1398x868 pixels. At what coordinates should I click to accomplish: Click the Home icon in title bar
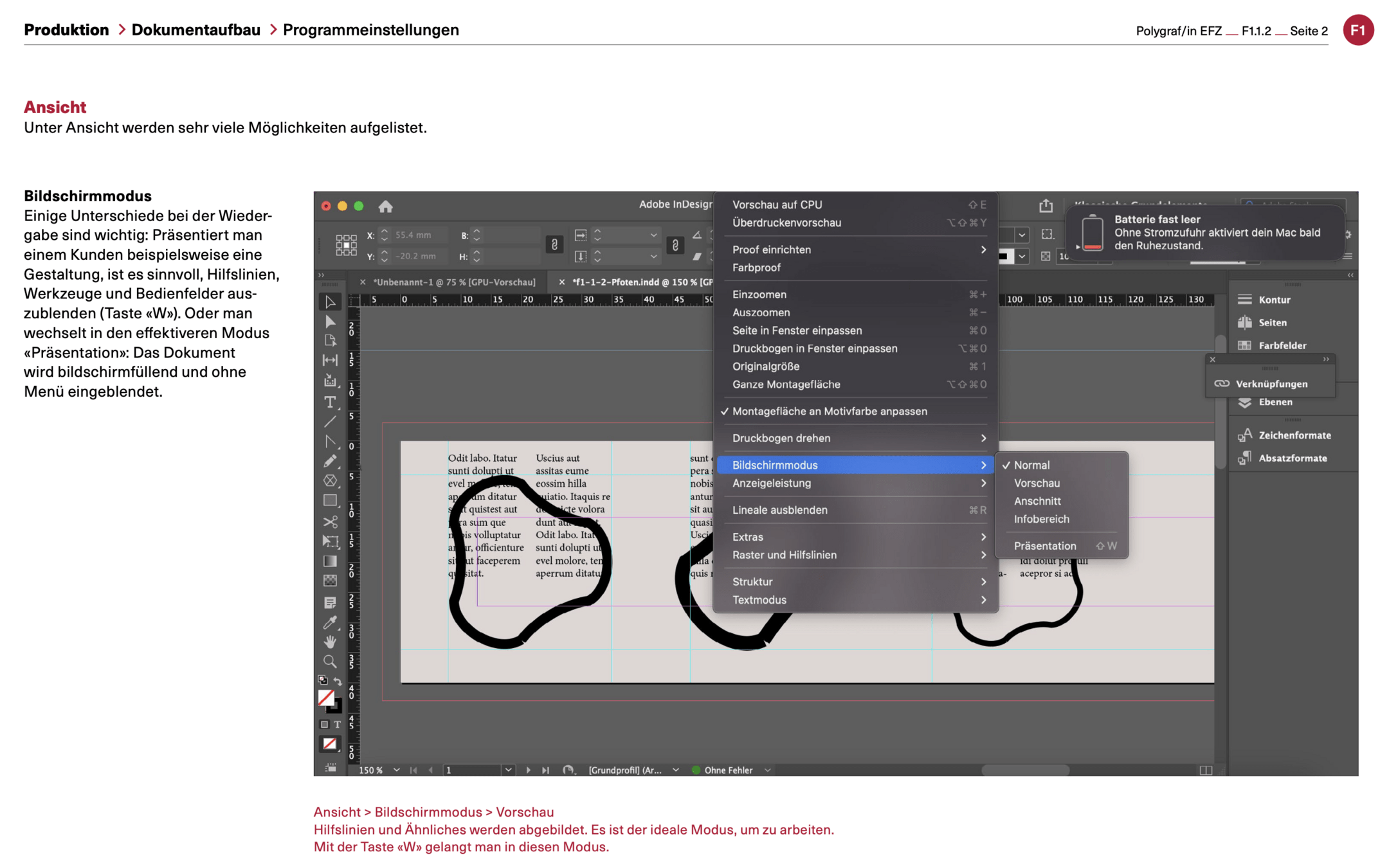click(x=385, y=206)
